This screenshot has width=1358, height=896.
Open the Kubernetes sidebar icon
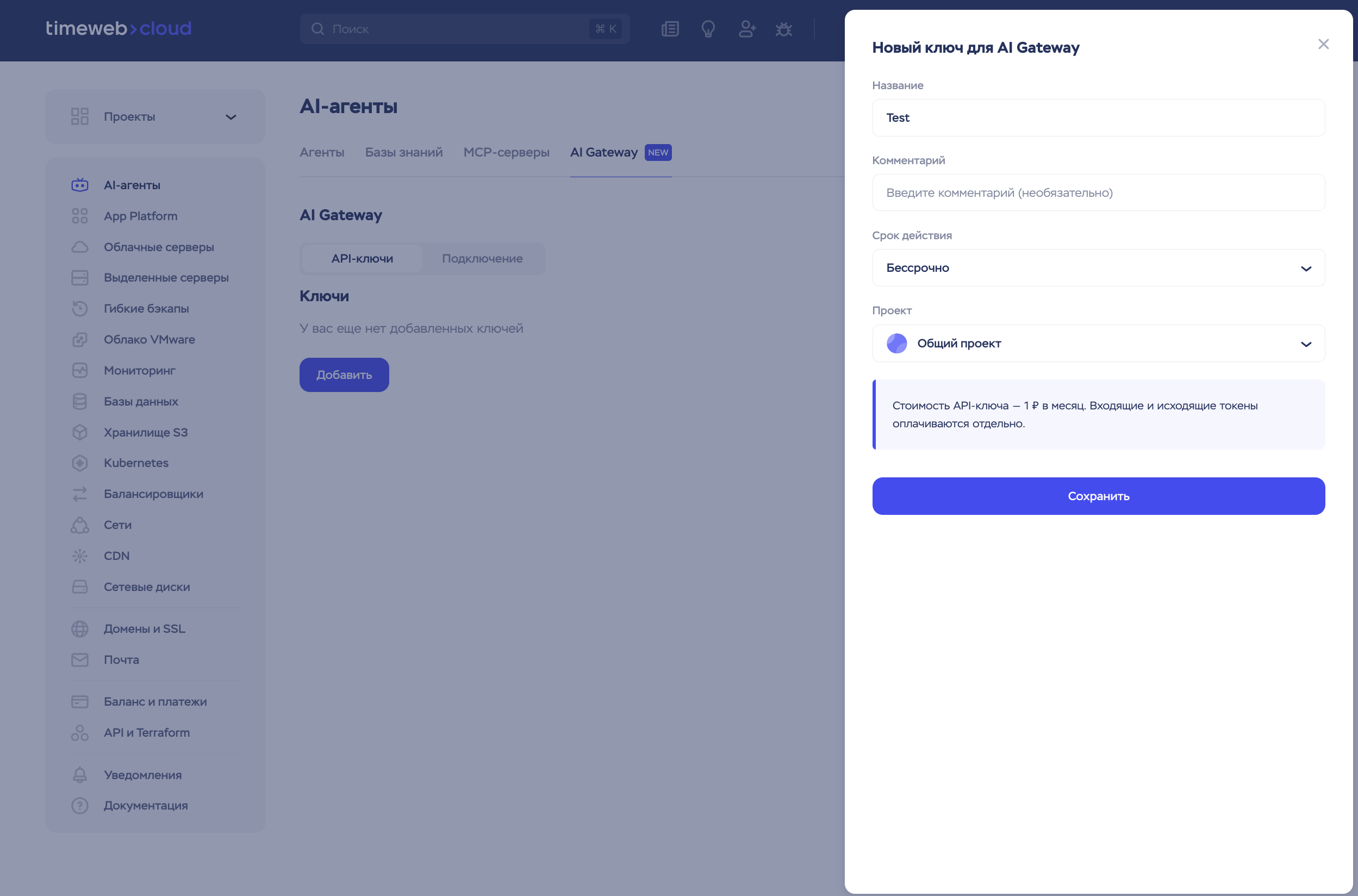[80, 463]
